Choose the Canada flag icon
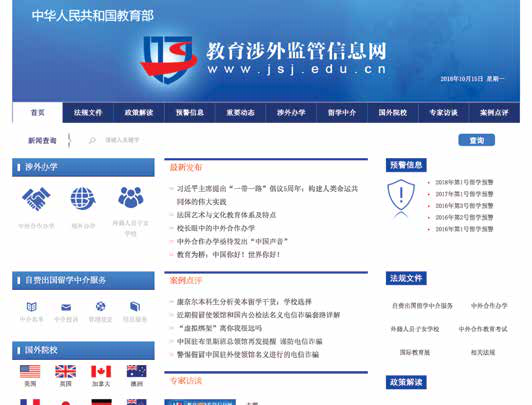Image resolution: width=532 pixels, height=405 pixels. pyautogui.click(x=101, y=371)
